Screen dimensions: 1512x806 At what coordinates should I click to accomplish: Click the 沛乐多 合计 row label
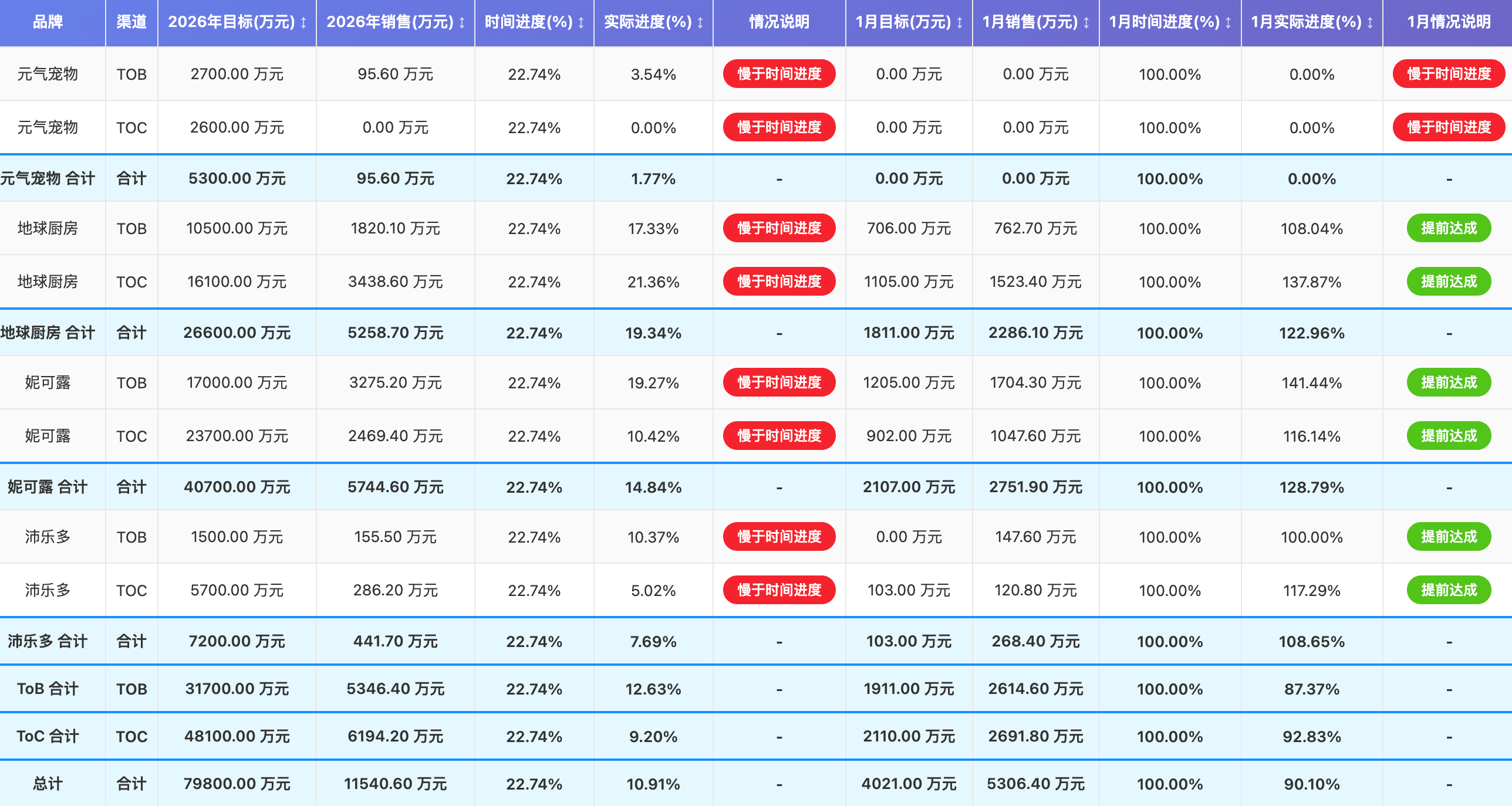coord(48,641)
